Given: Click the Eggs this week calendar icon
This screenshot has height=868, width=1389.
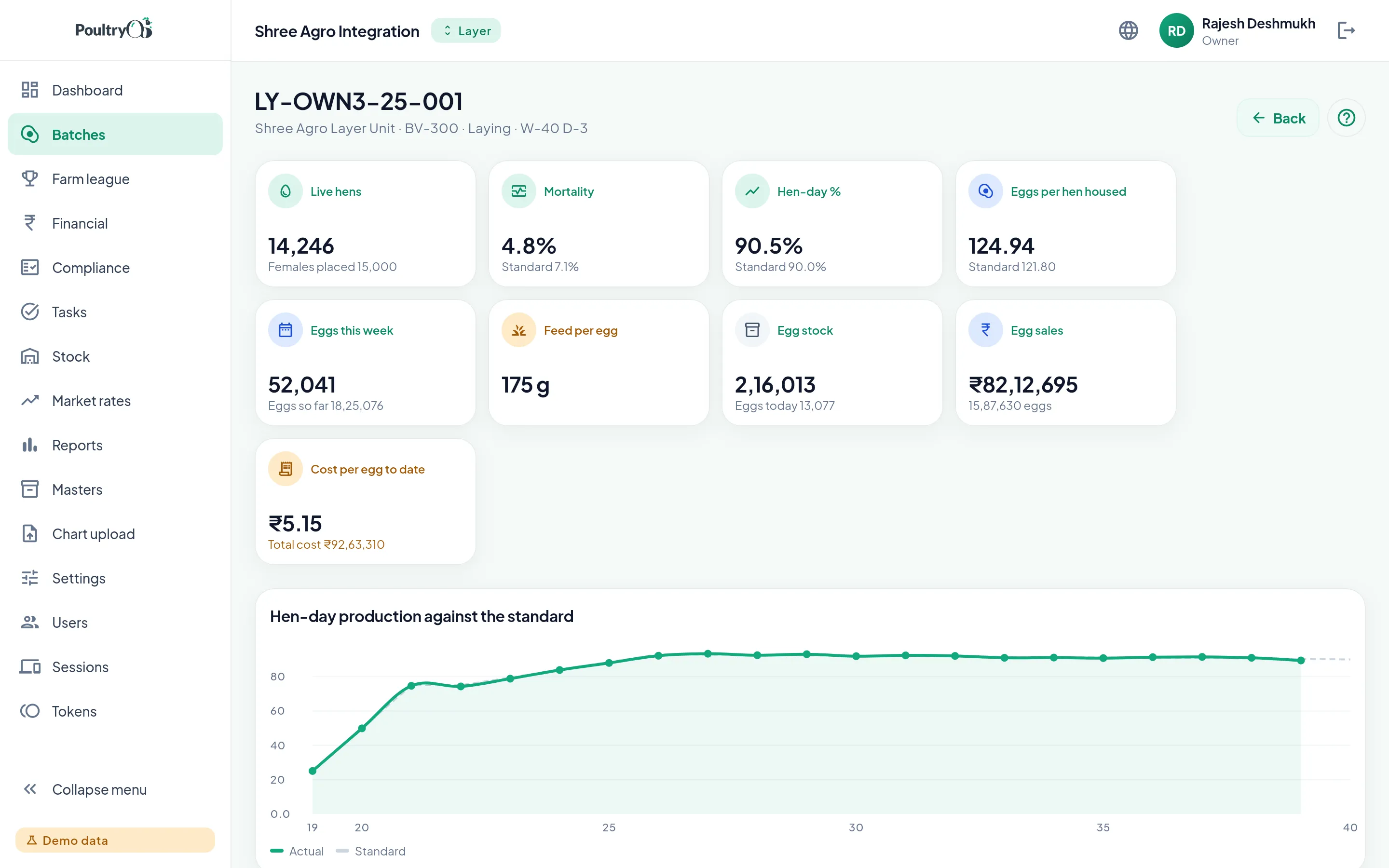Looking at the screenshot, I should tap(285, 330).
